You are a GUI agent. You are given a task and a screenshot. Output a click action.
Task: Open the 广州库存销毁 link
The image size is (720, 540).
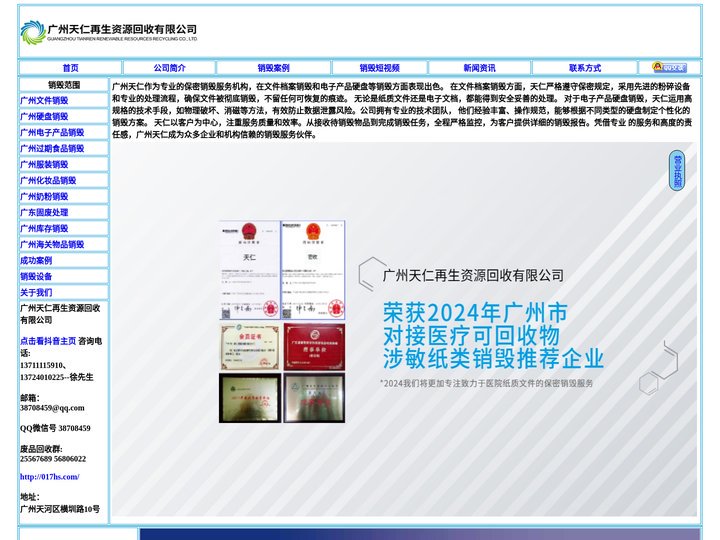click(x=44, y=229)
